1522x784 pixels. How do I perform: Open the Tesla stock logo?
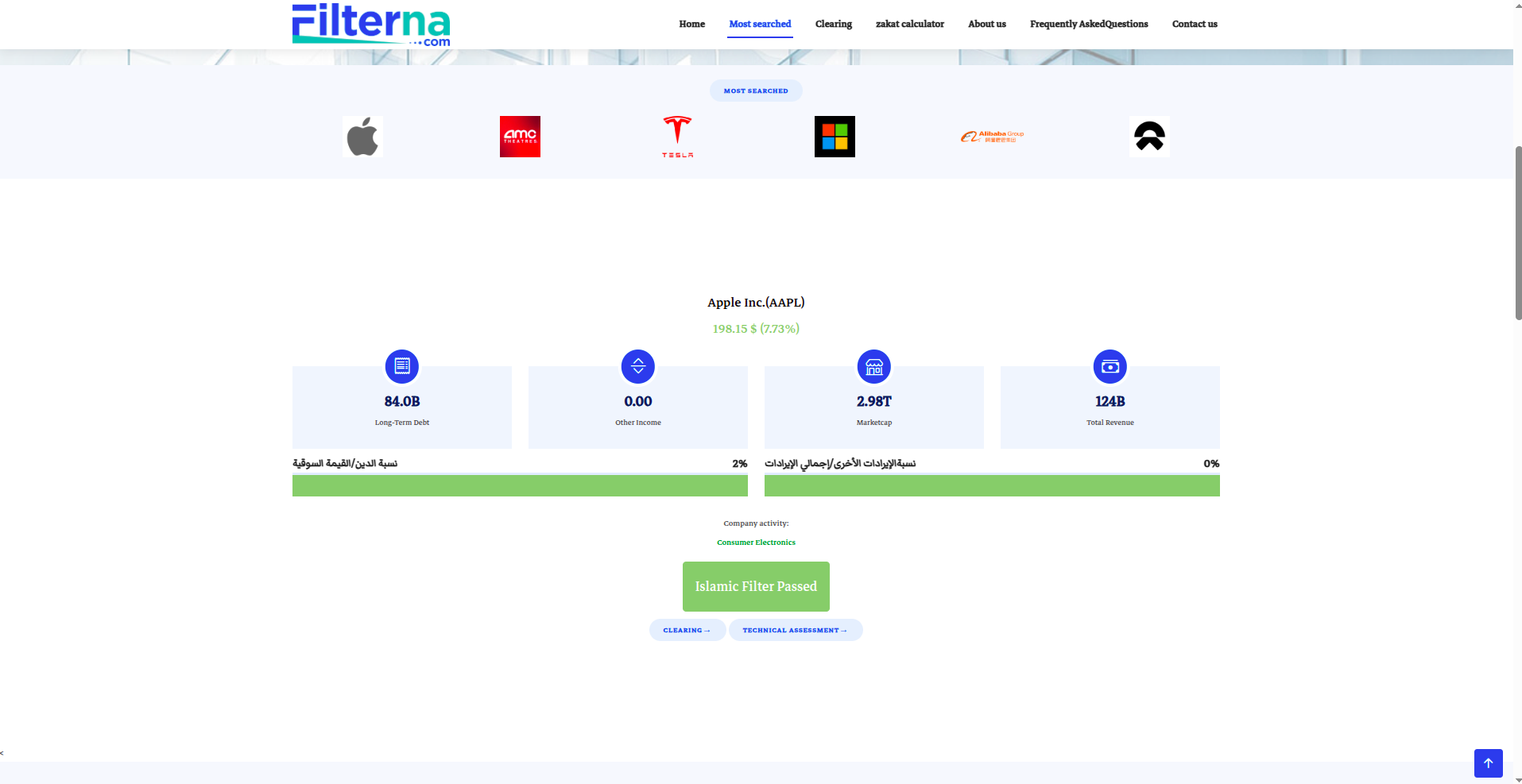[x=677, y=137]
